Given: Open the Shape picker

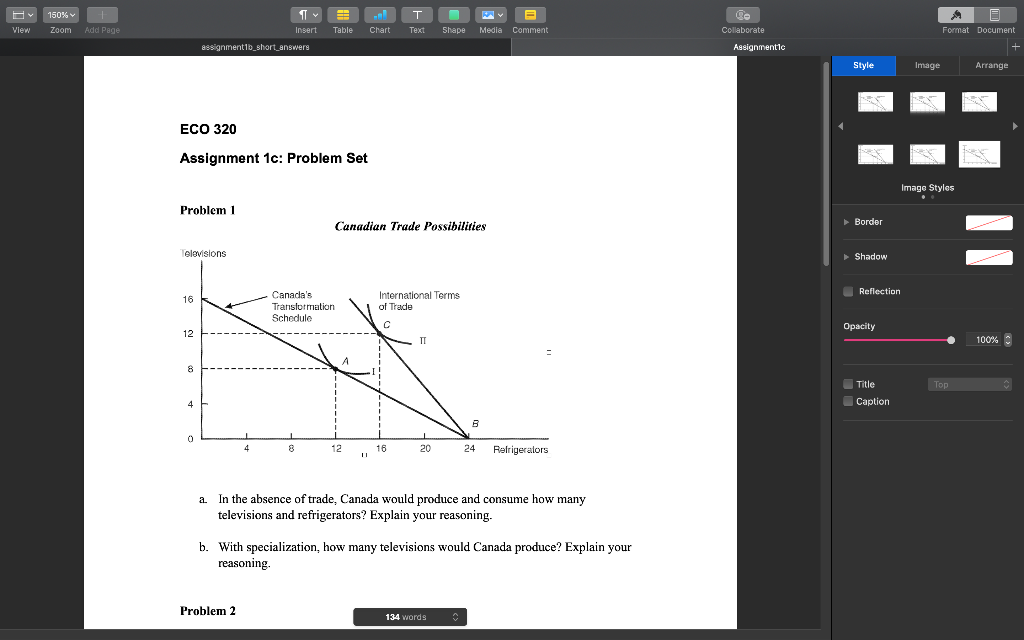Looking at the screenshot, I should [453, 14].
